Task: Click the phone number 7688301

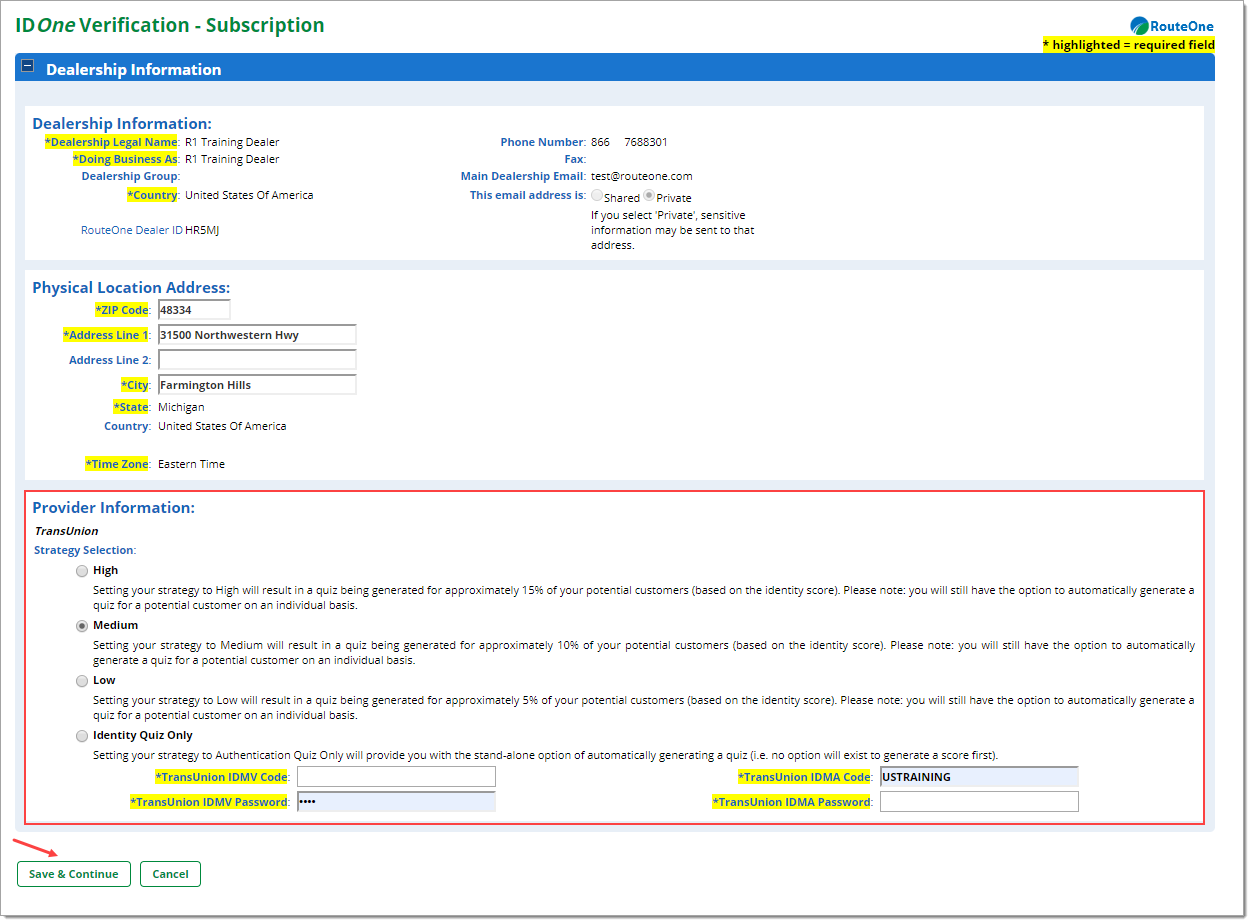Action: tap(646, 142)
